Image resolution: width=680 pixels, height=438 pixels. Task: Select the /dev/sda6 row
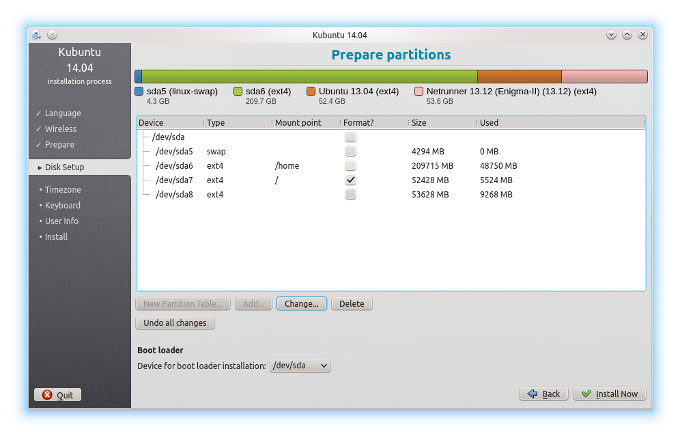click(x=391, y=166)
